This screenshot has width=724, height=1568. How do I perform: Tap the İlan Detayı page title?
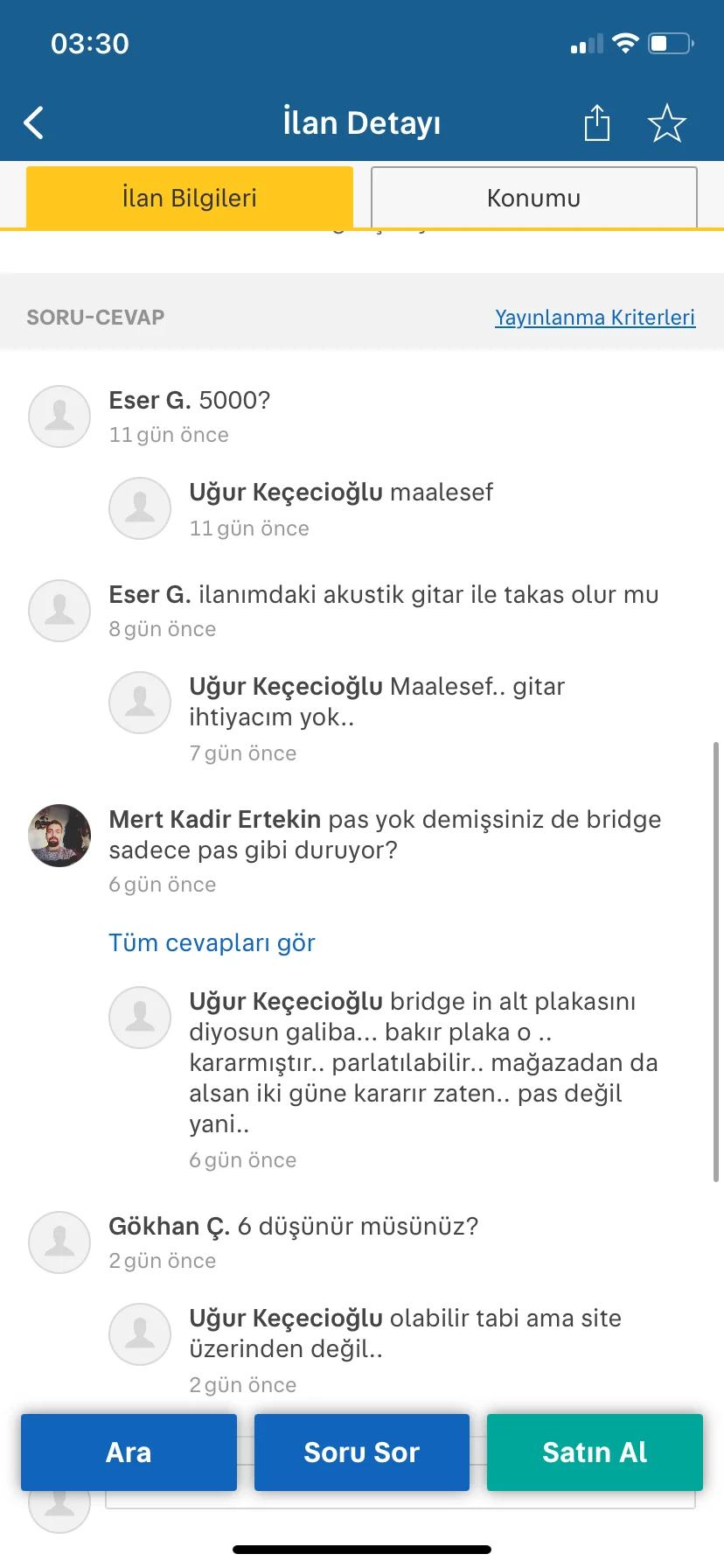coord(362,123)
